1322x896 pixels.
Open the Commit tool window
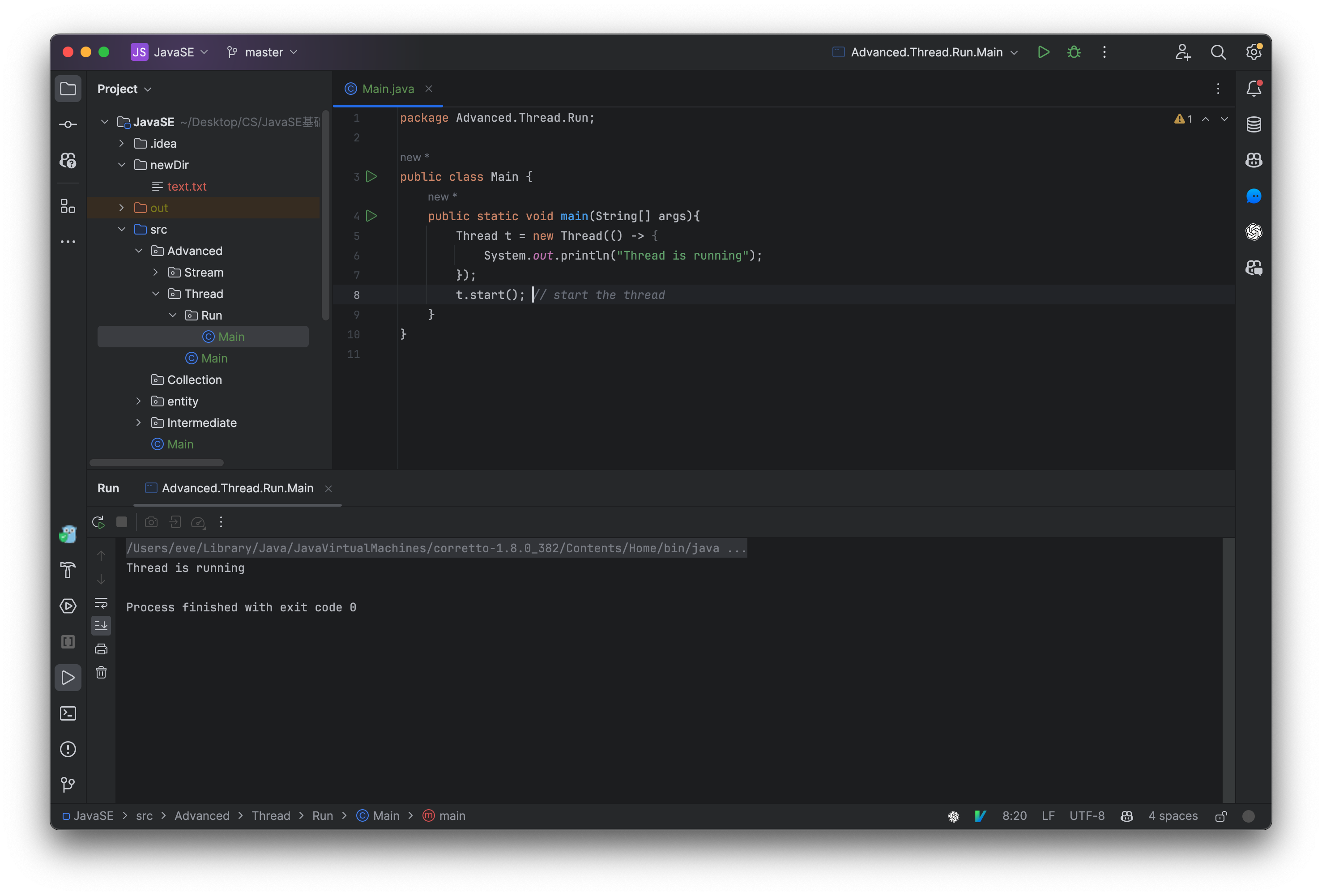click(x=68, y=124)
